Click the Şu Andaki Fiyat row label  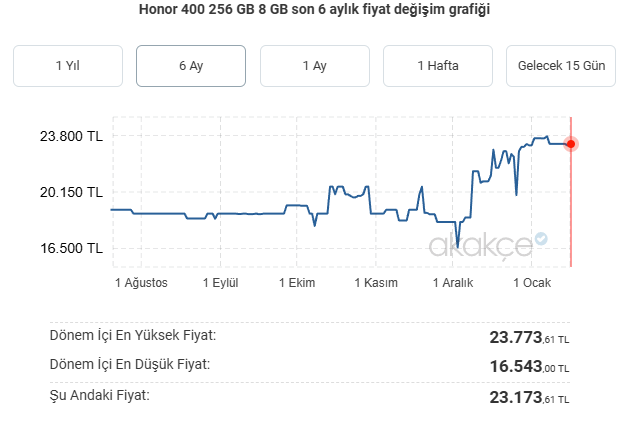coord(99,396)
